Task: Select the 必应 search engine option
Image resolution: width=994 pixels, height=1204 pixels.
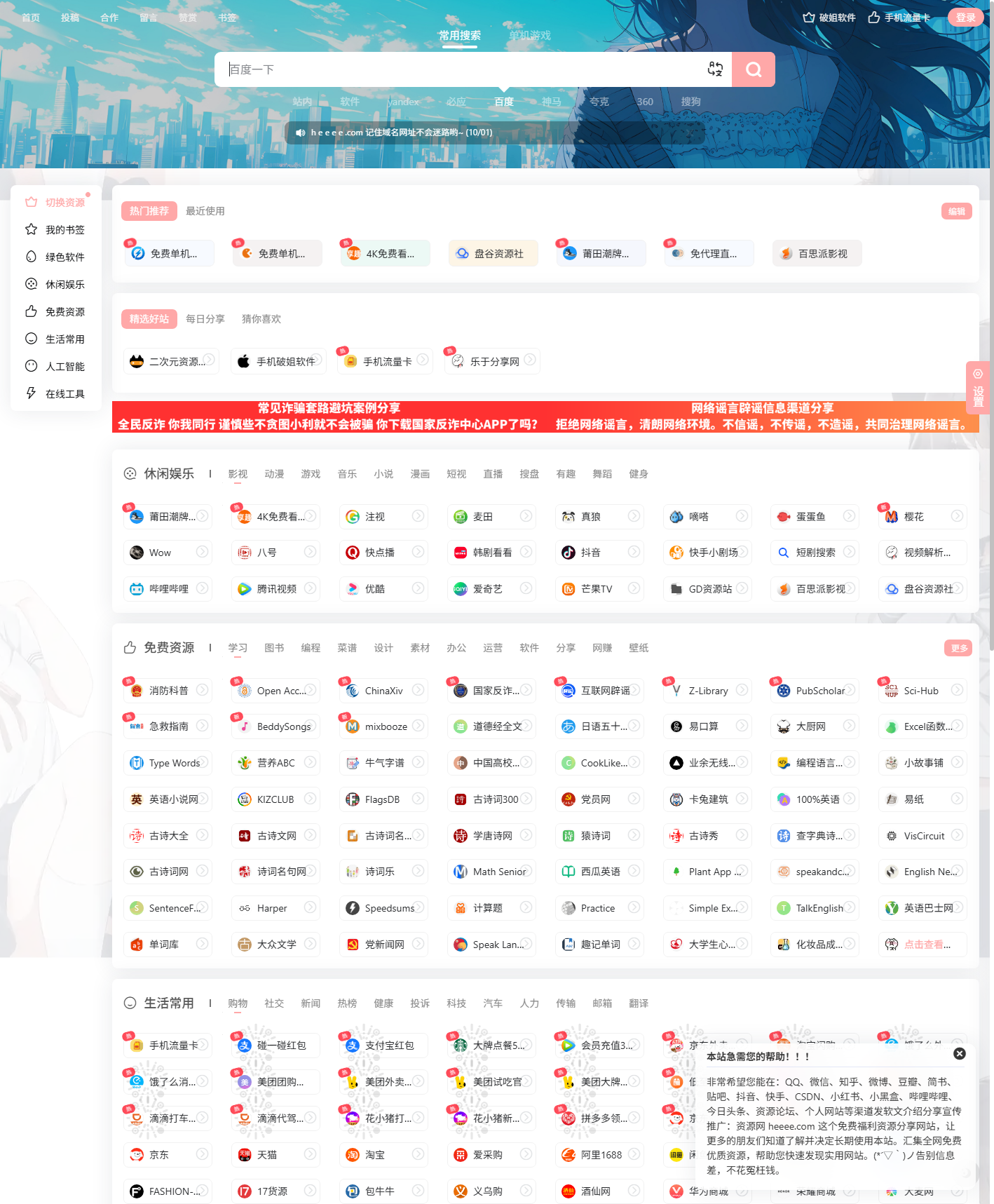Action: 456,102
